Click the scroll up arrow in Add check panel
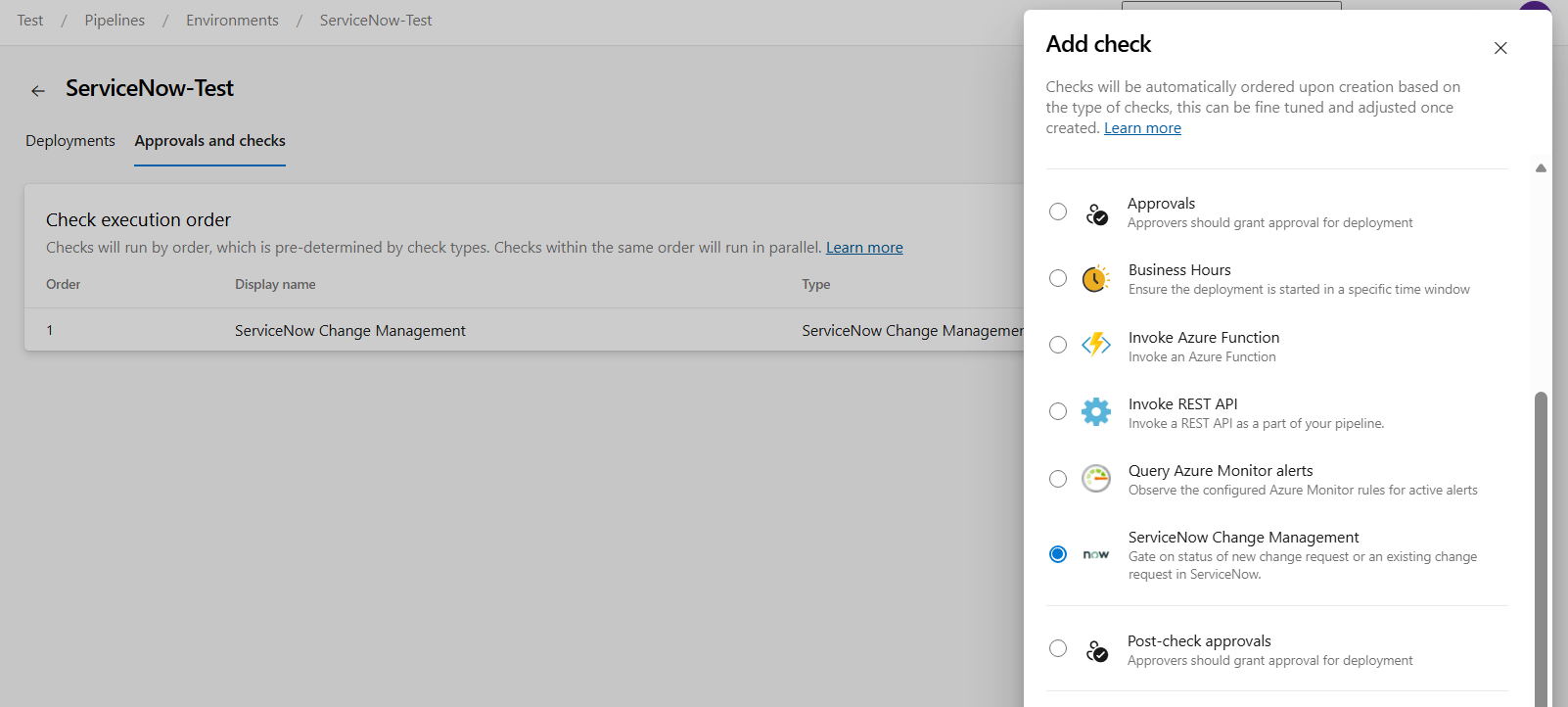Viewport: 1568px width, 707px height. pos(1541,168)
